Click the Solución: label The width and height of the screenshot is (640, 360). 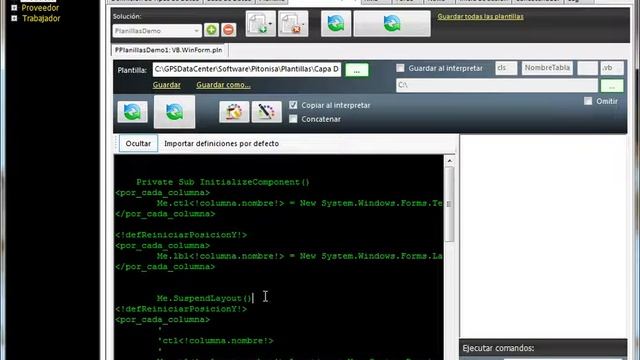(x=127, y=16)
